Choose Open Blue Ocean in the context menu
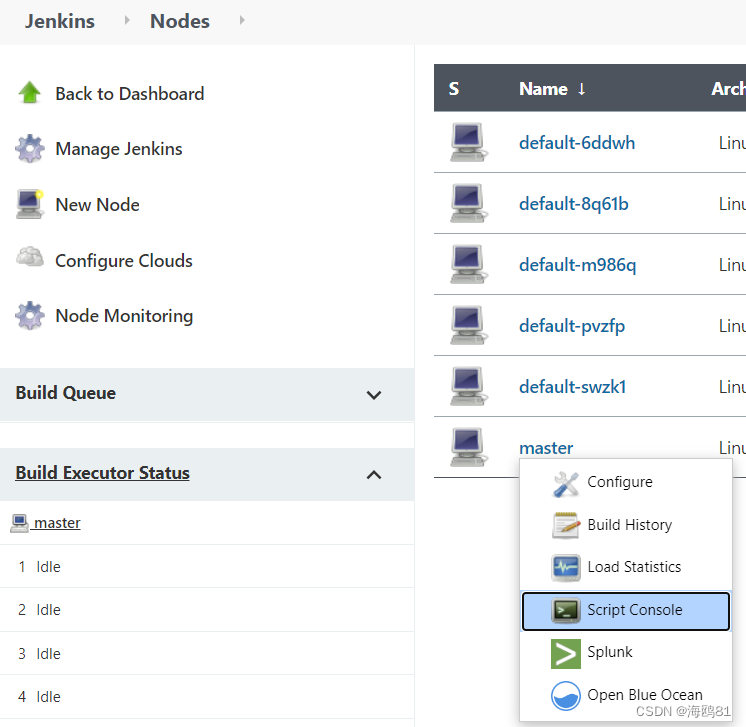Image resolution: width=746 pixels, height=727 pixels. tap(625, 695)
